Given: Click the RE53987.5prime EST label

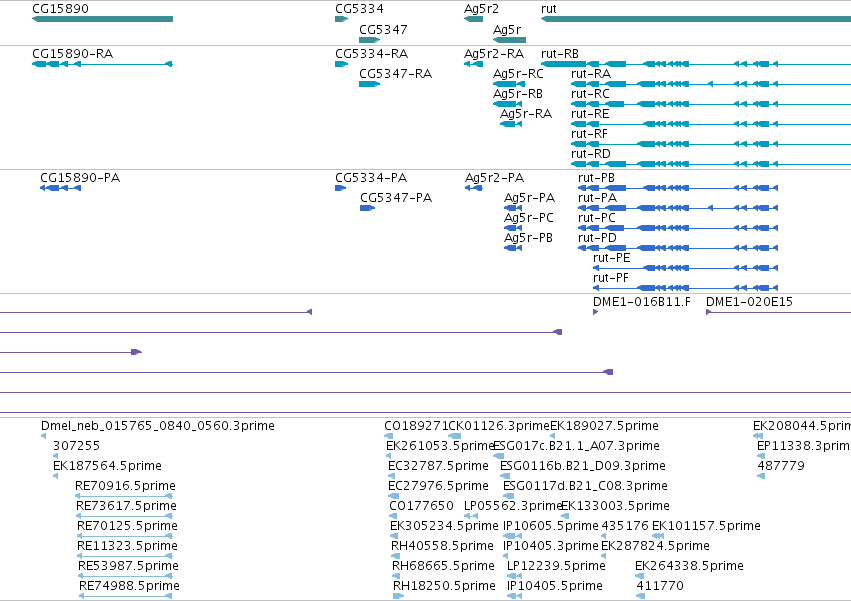Looking at the screenshot, I should (129, 567).
